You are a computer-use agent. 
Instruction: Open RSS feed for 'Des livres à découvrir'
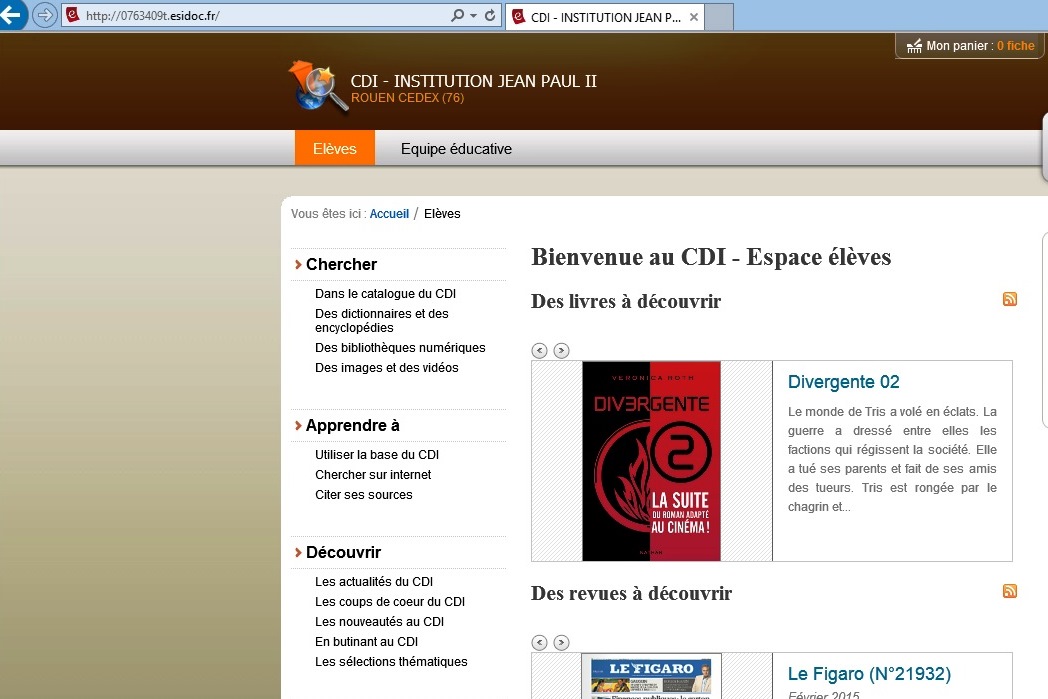coord(1009,299)
